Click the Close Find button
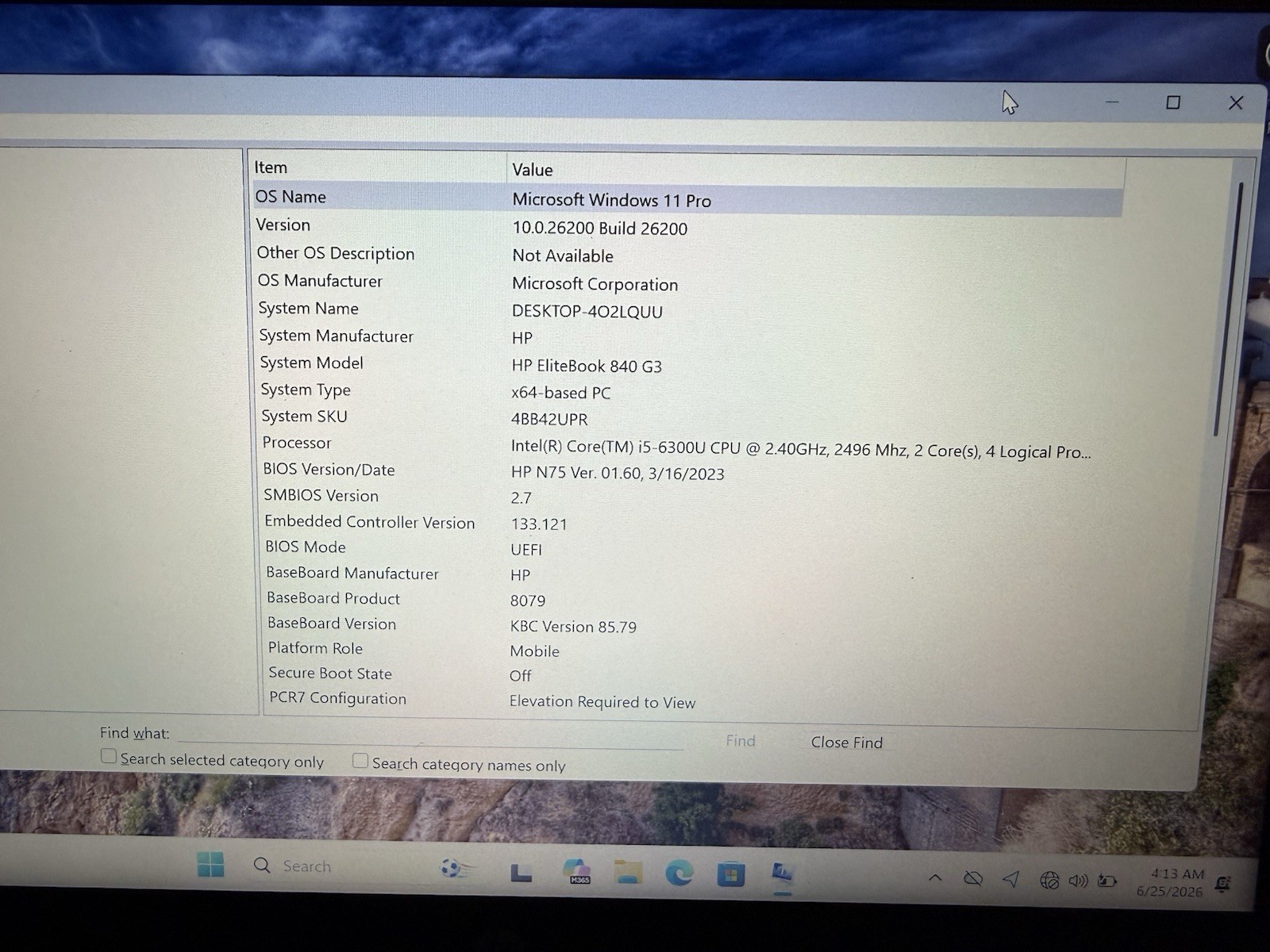Viewport: 1270px width, 952px height. click(x=846, y=743)
